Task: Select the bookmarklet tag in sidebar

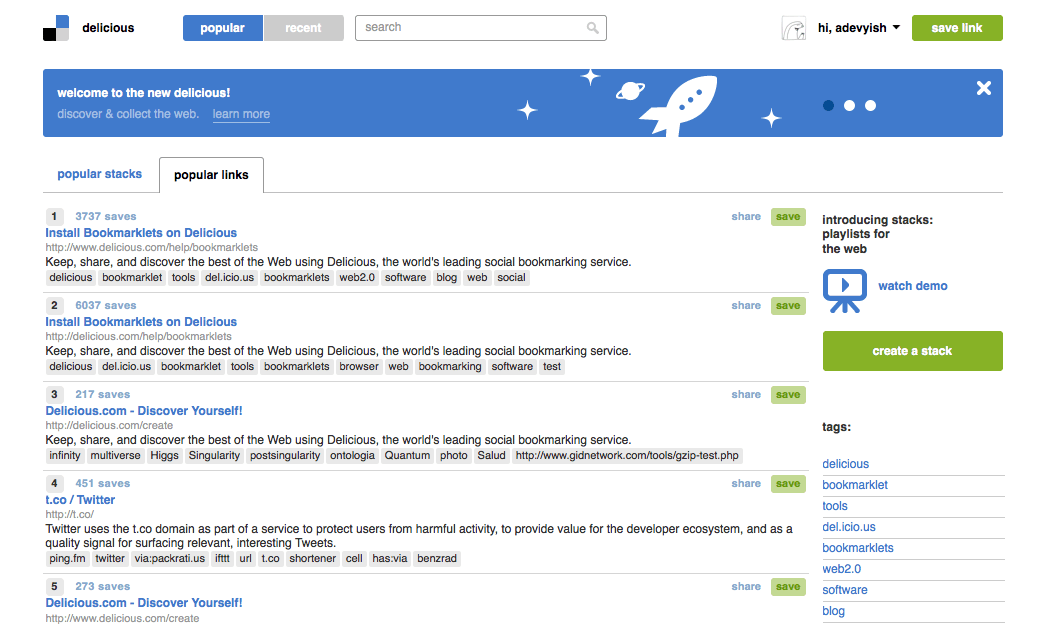Action: [855, 485]
